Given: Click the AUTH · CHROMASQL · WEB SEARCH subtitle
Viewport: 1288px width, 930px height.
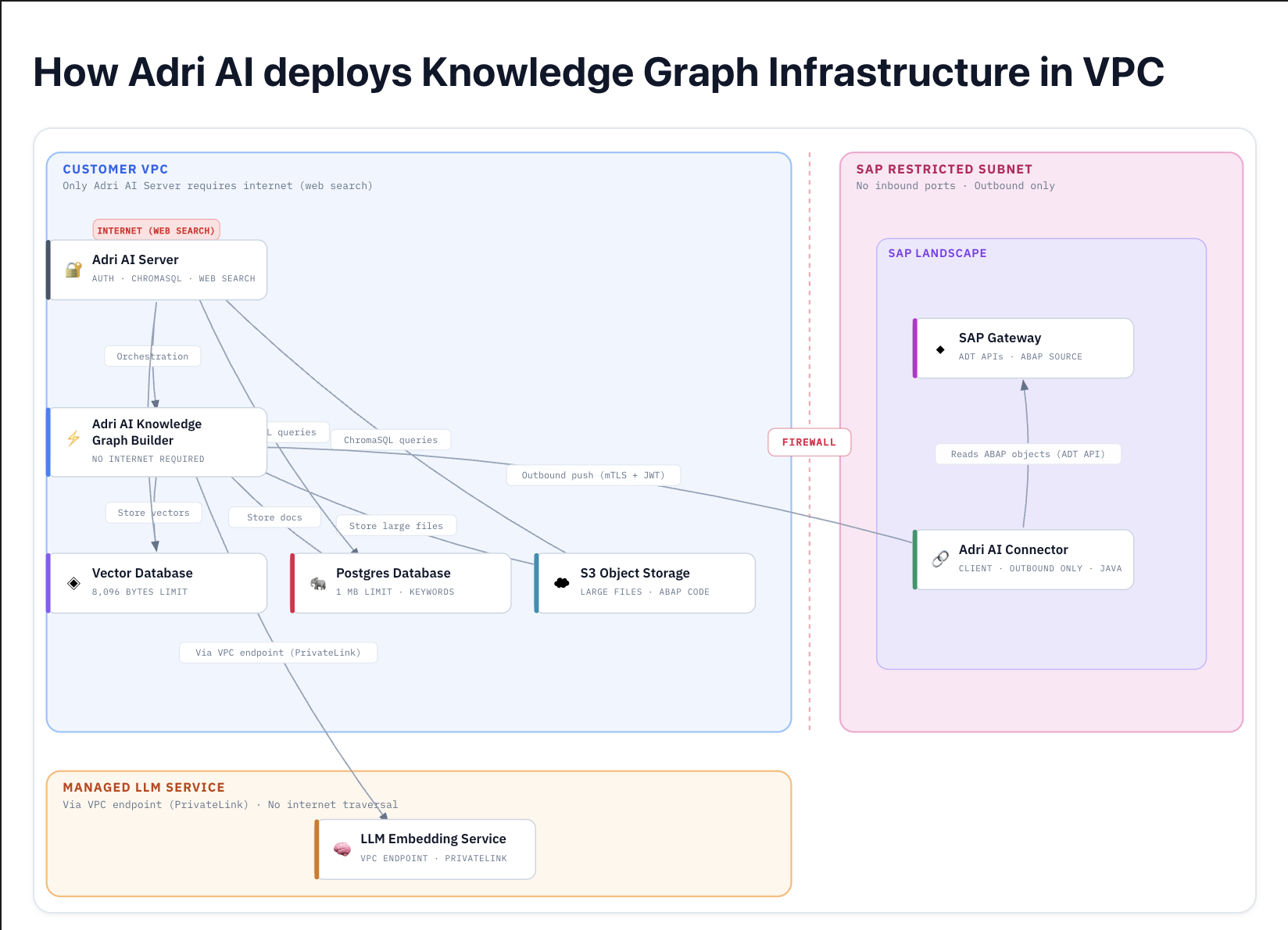Looking at the screenshot, I should click(x=174, y=278).
